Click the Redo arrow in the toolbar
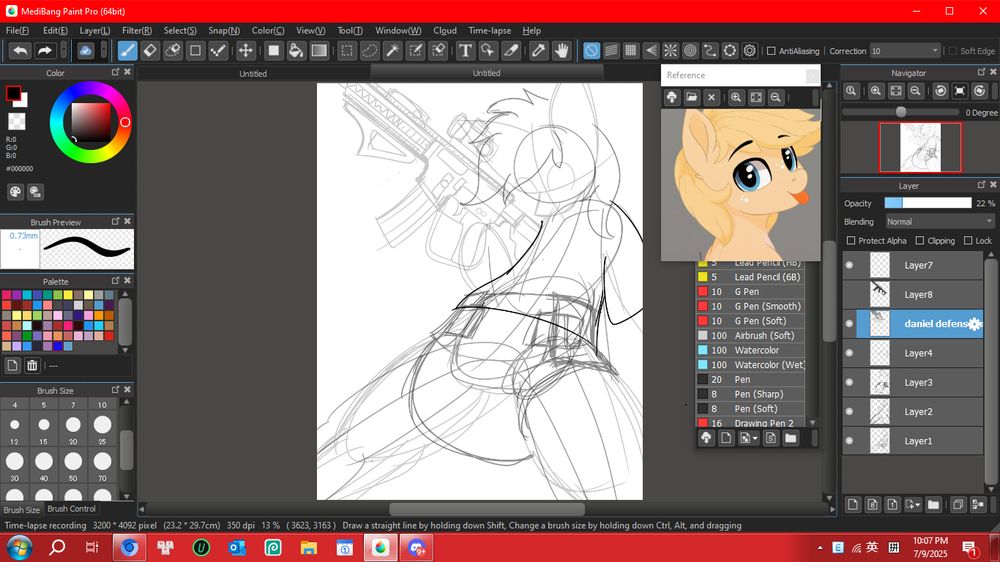This screenshot has height=562, width=1000. (x=45, y=51)
